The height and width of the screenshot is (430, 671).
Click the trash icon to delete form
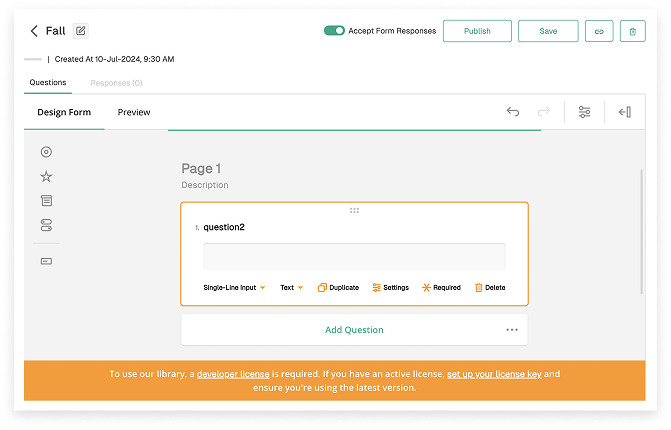click(x=632, y=31)
